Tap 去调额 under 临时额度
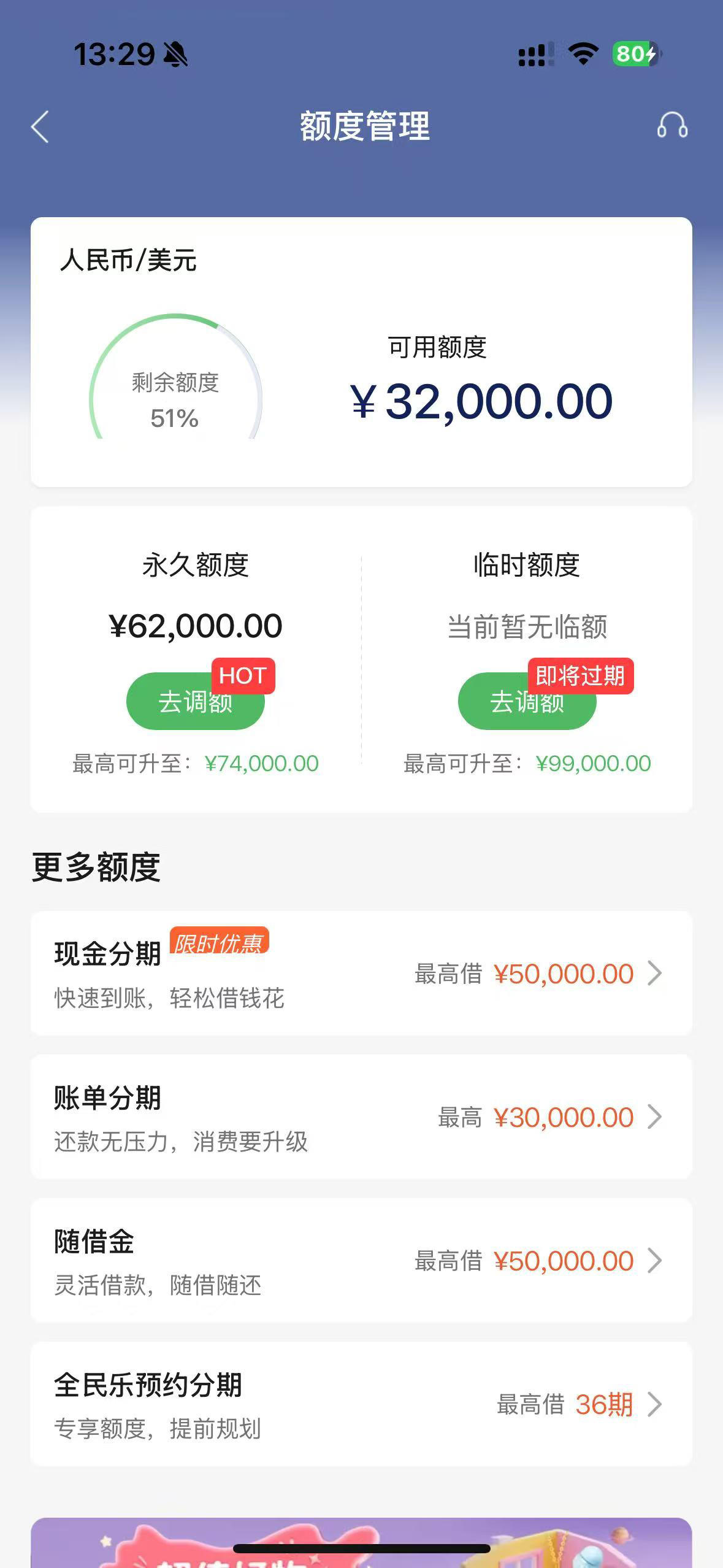723x1568 pixels. point(527,701)
